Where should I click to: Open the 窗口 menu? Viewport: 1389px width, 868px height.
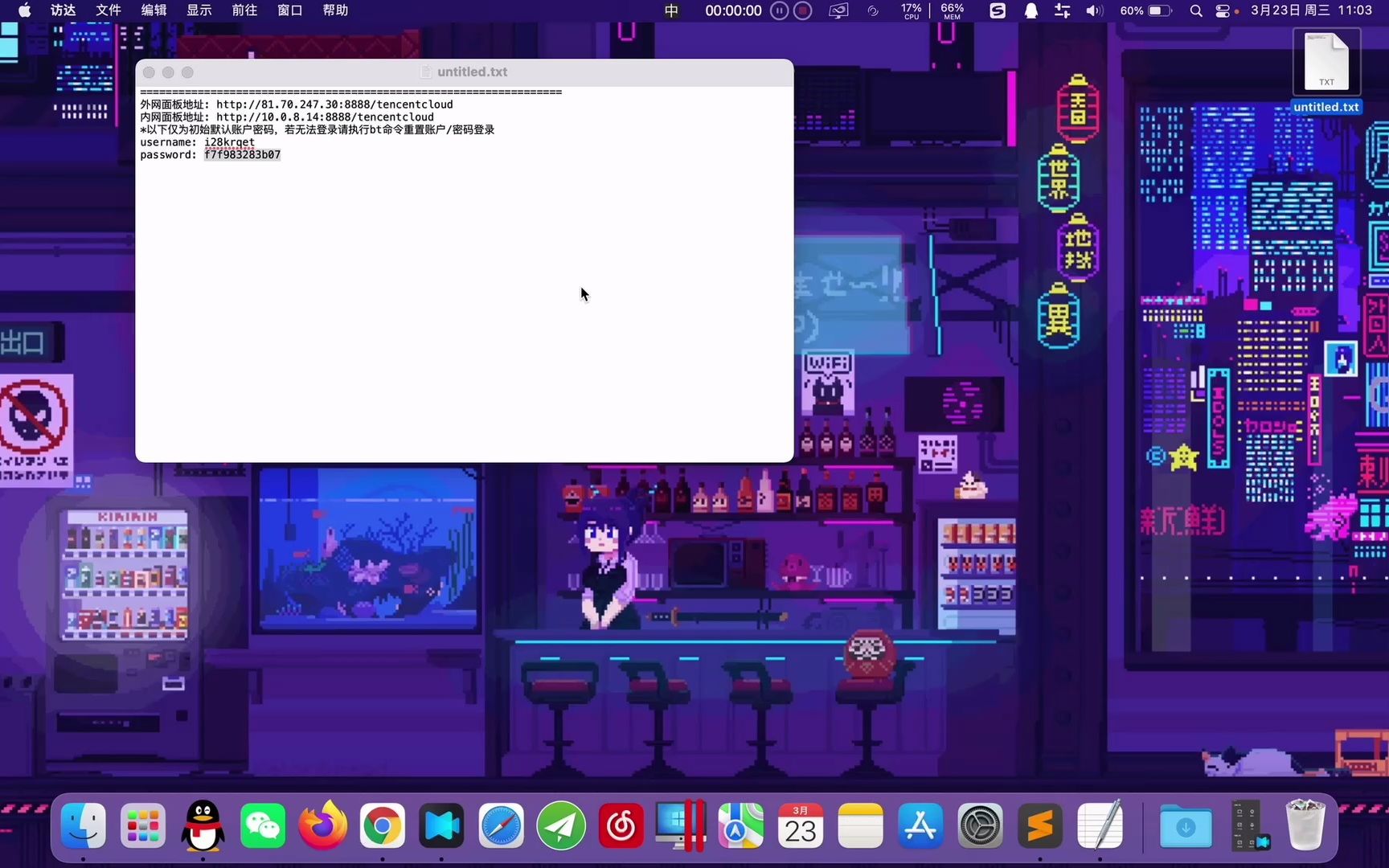[x=290, y=10]
